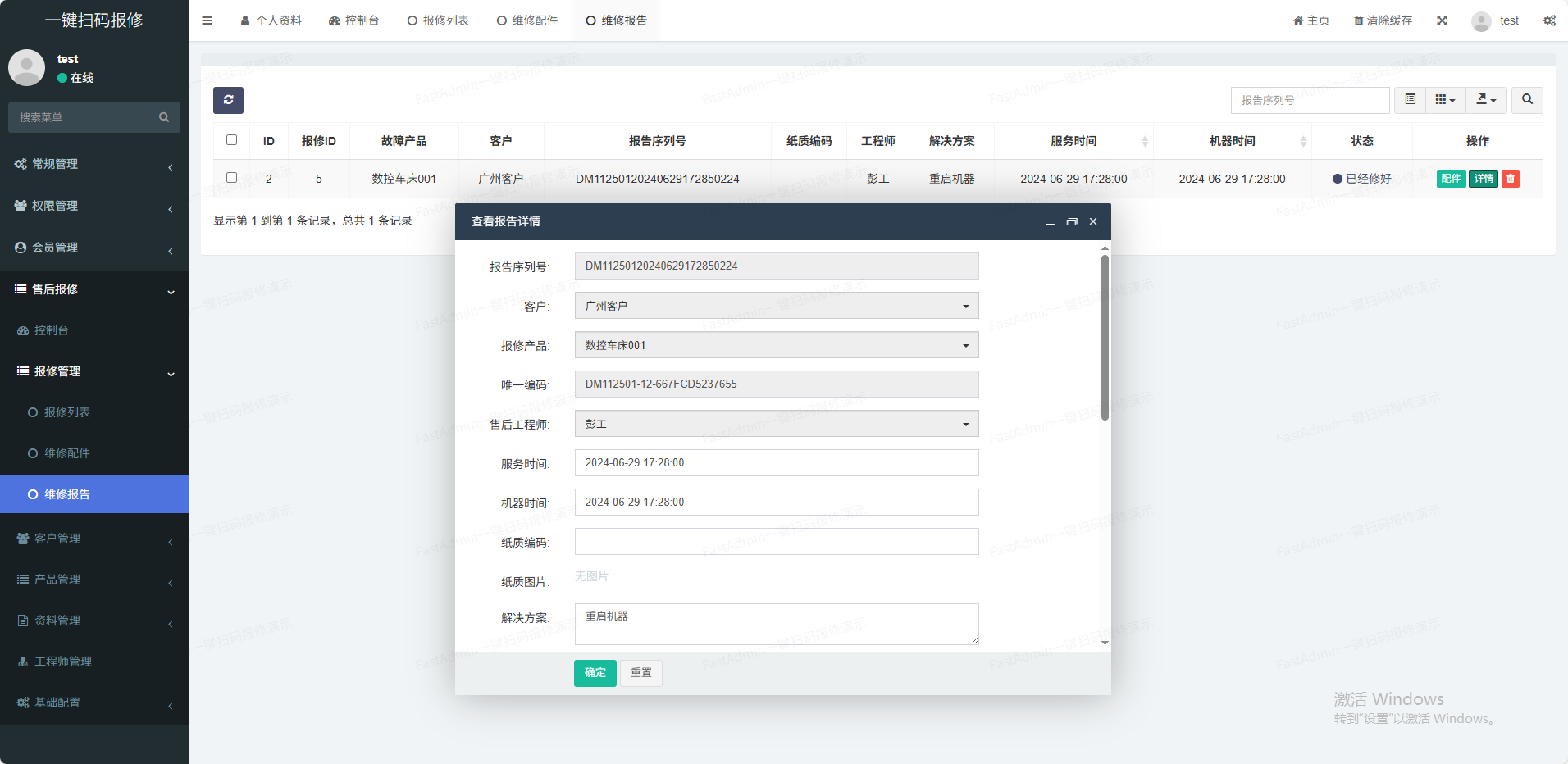Click the green 确定 button
Viewport: 1568px width, 764px height.
595,673
